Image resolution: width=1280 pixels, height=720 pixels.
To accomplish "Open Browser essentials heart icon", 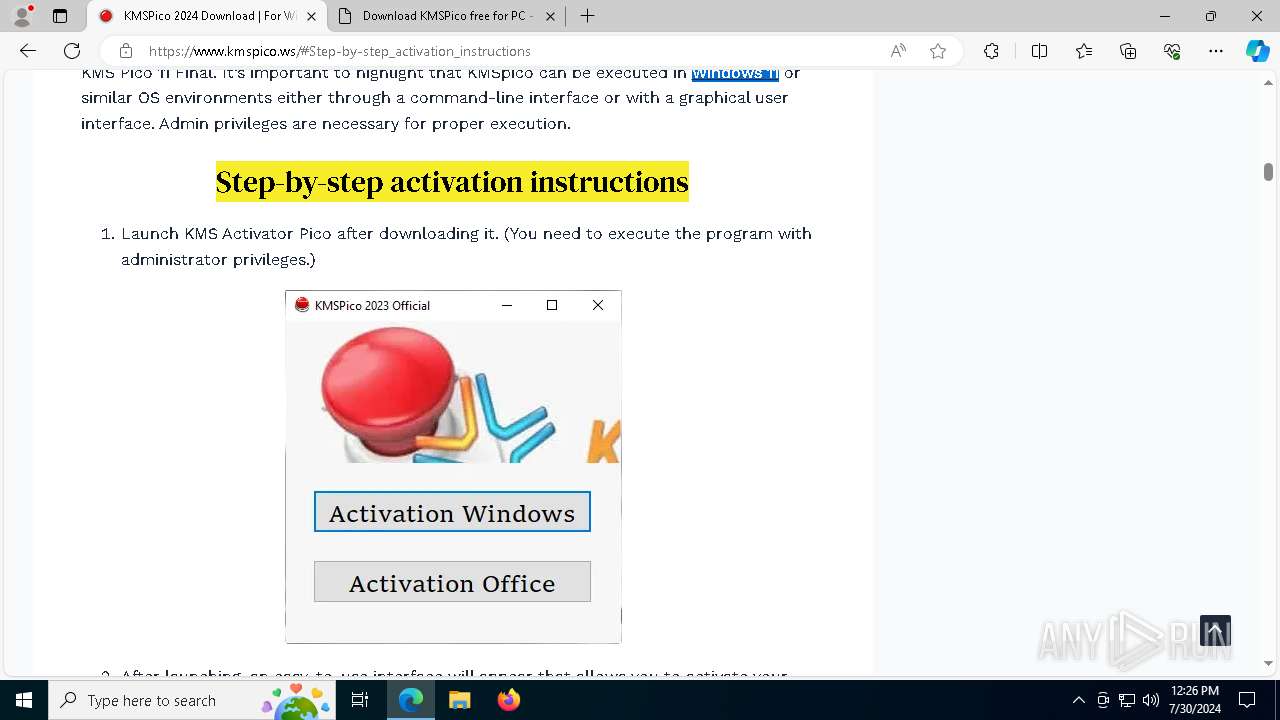I will pyautogui.click(x=1172, y=51).
